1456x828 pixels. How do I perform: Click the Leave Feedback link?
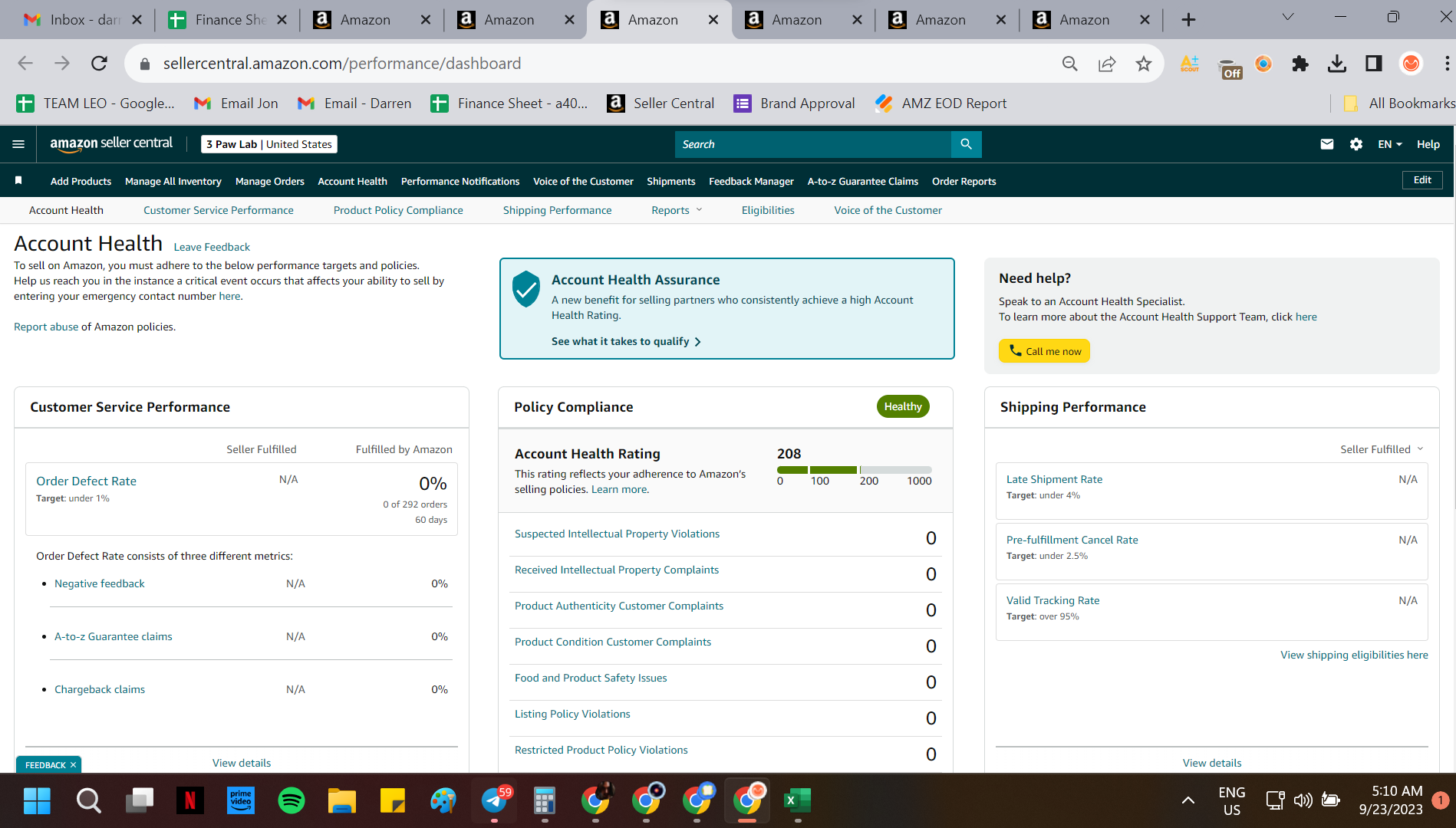[212, 247]
